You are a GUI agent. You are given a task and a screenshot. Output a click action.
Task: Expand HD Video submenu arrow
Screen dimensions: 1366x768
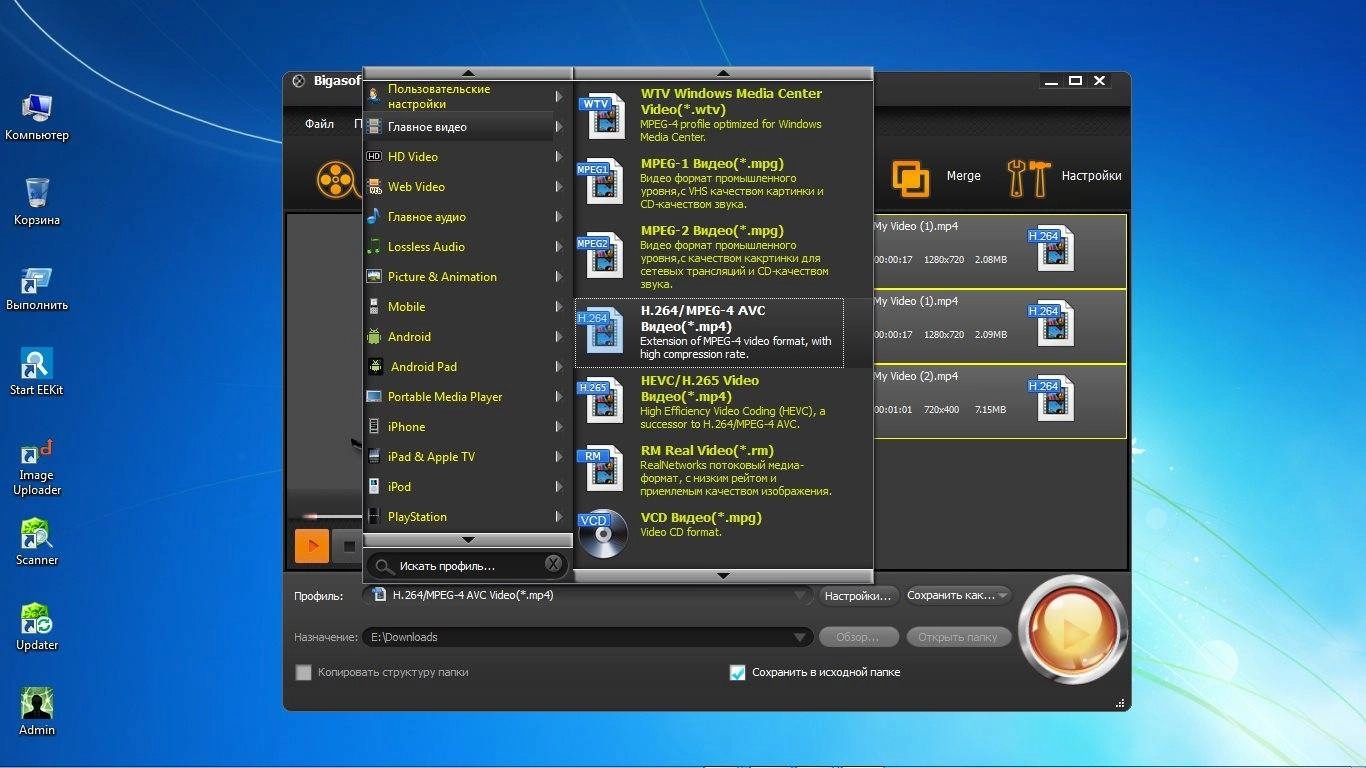pyautogui.click(x=559, y=157)
